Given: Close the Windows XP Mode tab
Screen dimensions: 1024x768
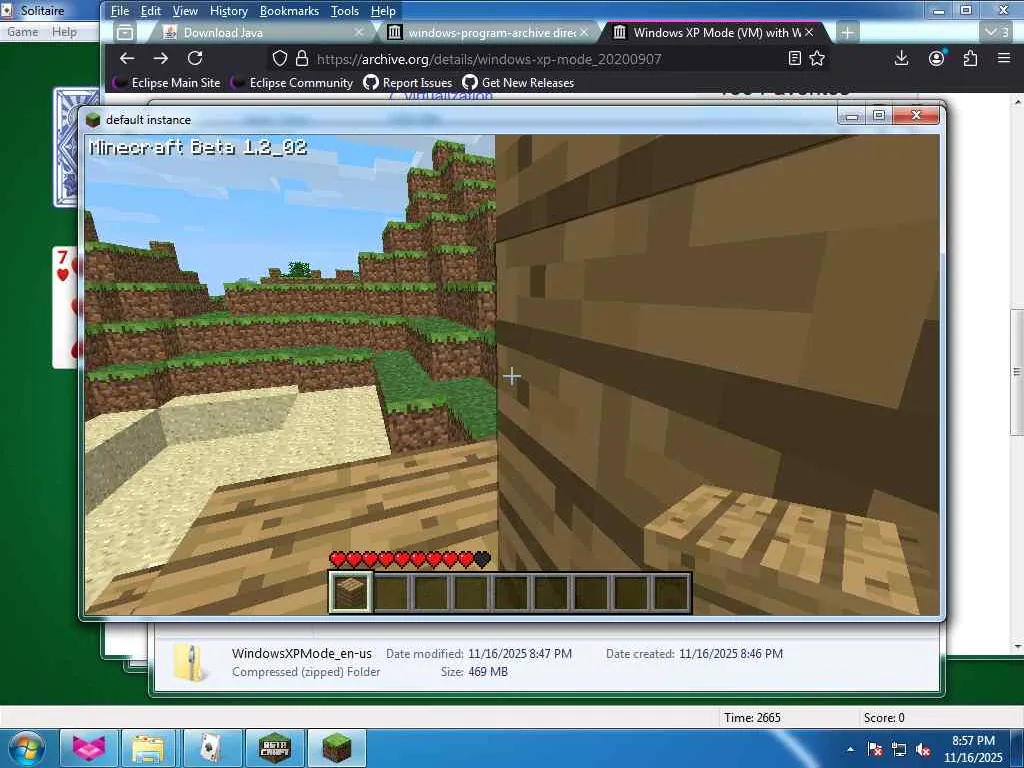Looking at the screenshot, I should point(809,32).
